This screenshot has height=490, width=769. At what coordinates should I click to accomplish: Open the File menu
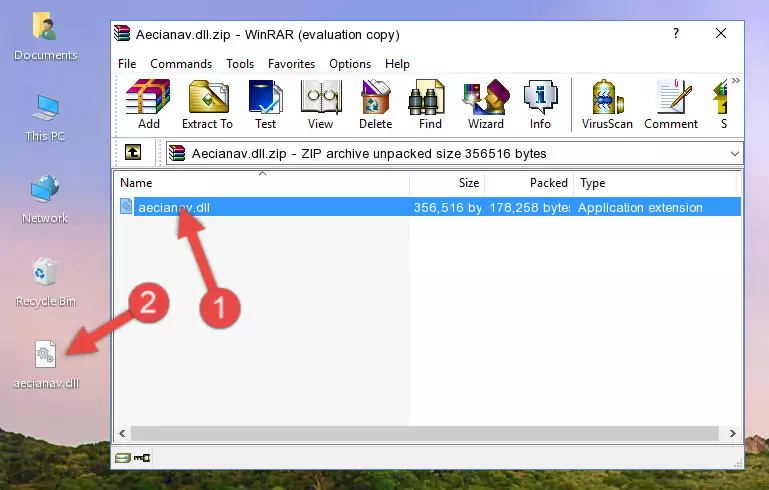tap(127, 64)
